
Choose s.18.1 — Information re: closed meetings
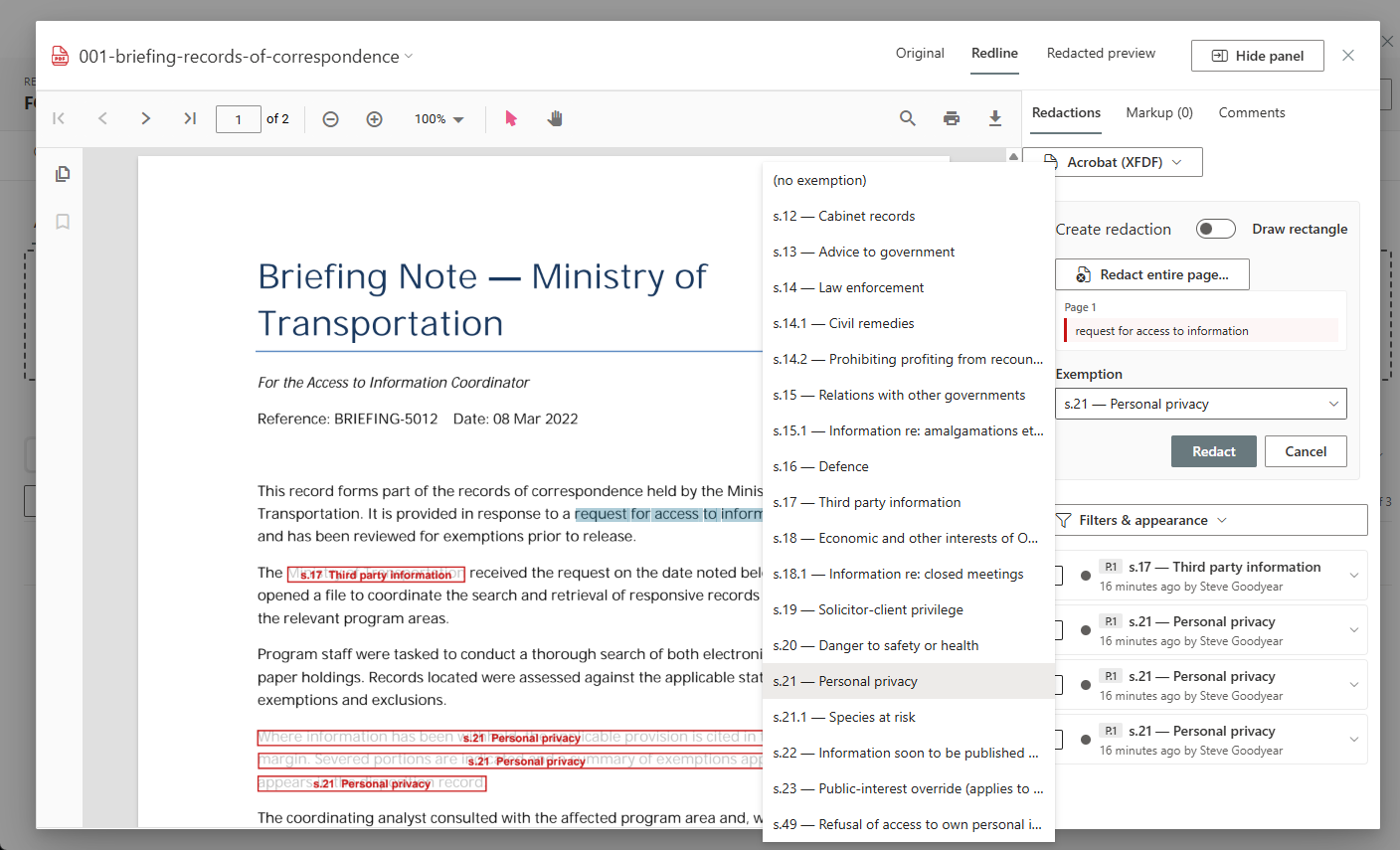click(x=909, y=574)
